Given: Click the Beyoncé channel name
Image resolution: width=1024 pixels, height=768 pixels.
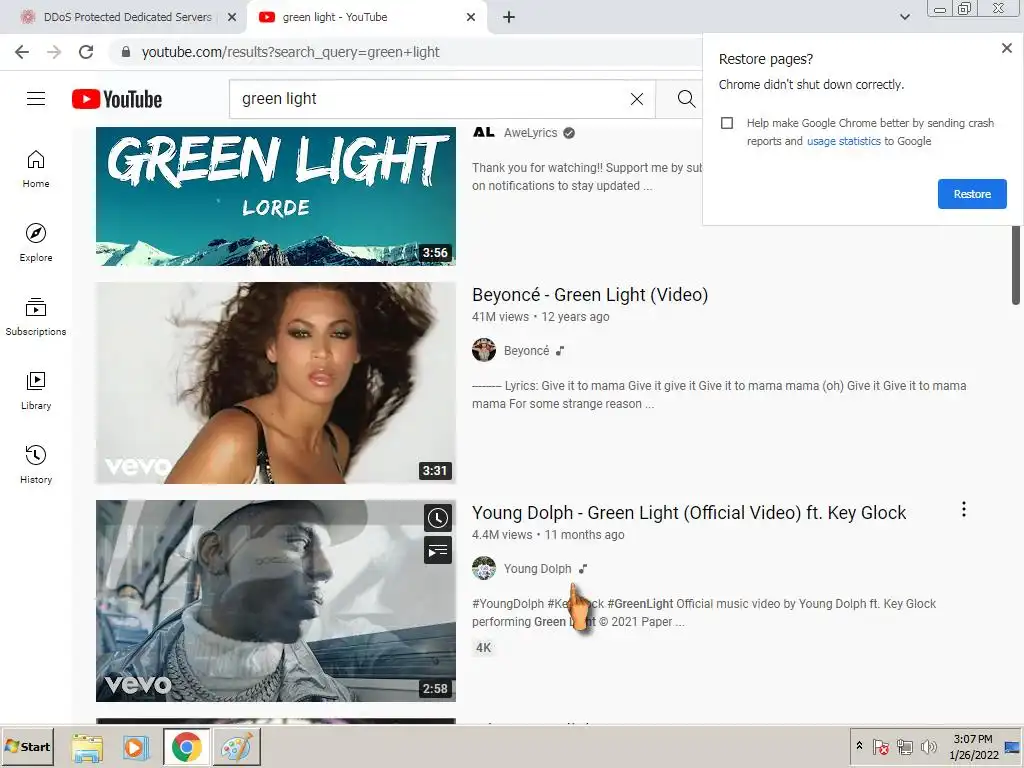Looking at the screenshot, I should (526, 351).
